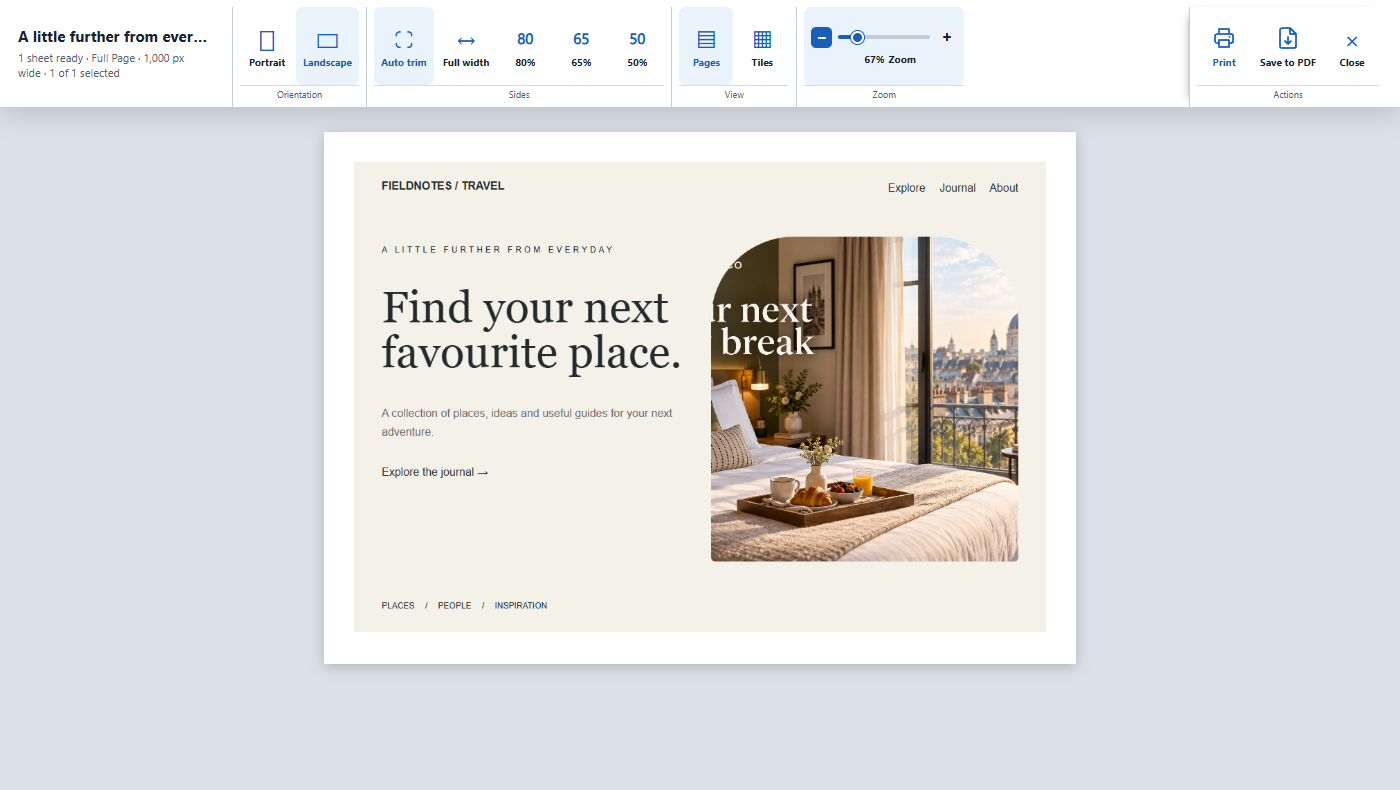Set page scale to 50%
The width and height of the screenshot is (1400, 790).
tap(637, 47)
